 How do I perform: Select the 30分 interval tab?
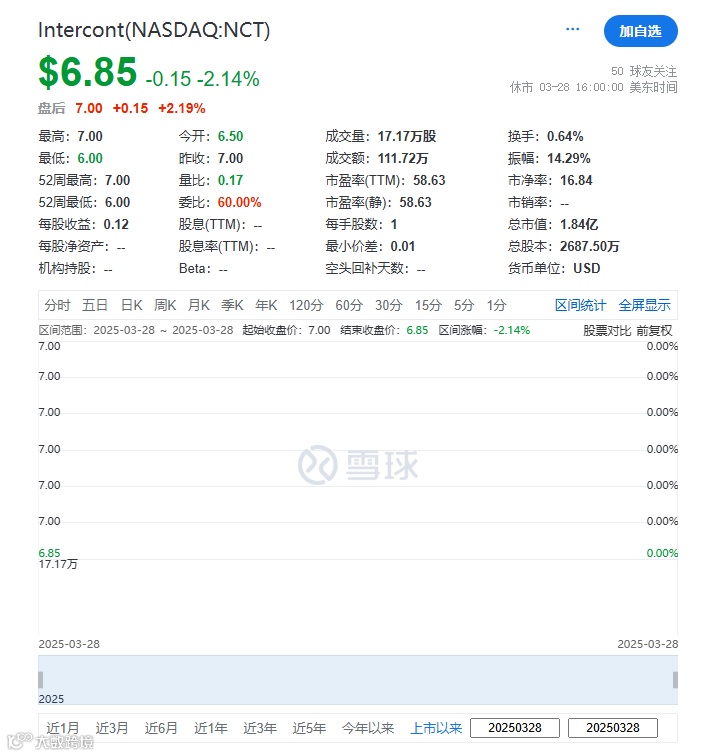pyautogui.click(x=389, y=305)
